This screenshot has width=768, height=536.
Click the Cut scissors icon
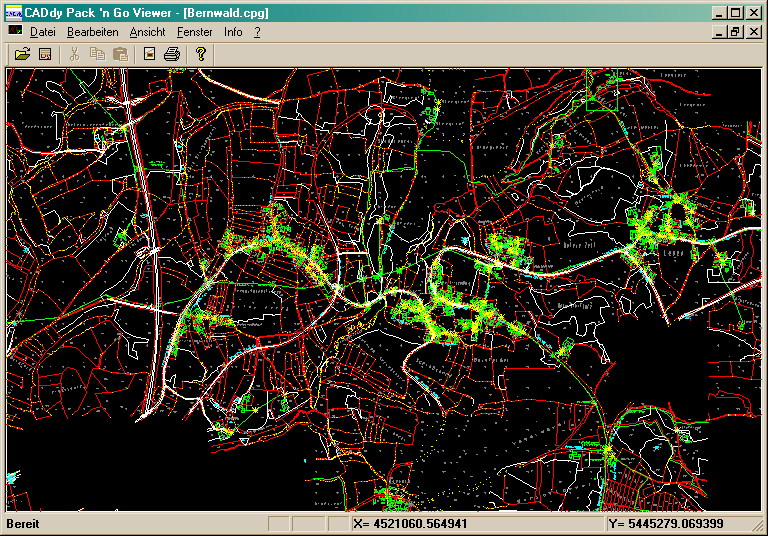[74, 54]
